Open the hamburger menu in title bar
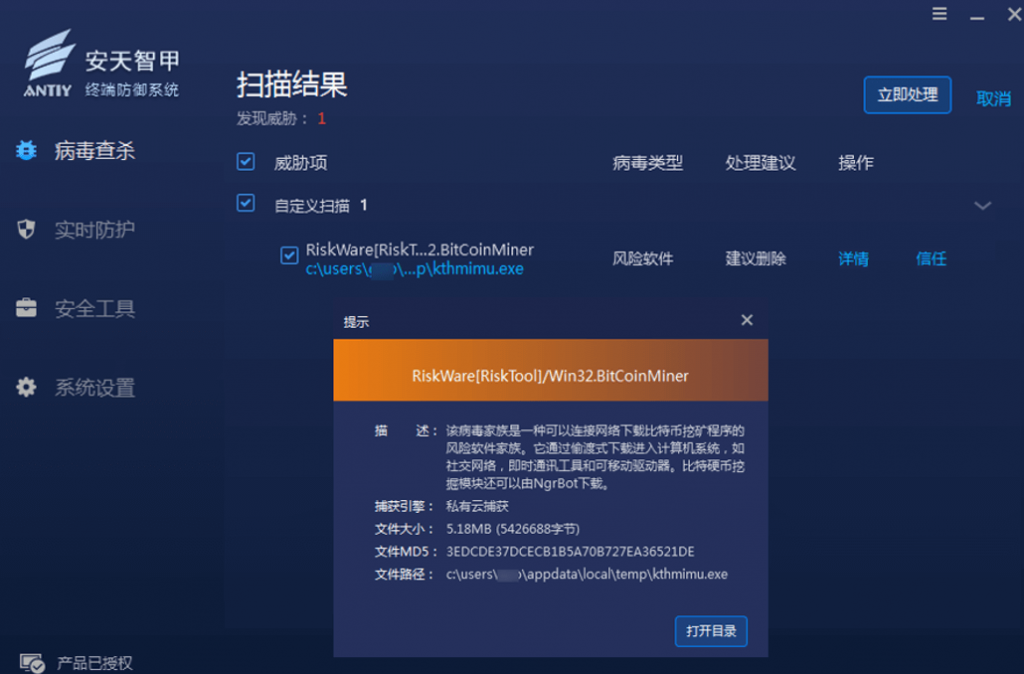This screenshot has height=674, width=1024. coord(939,14)
